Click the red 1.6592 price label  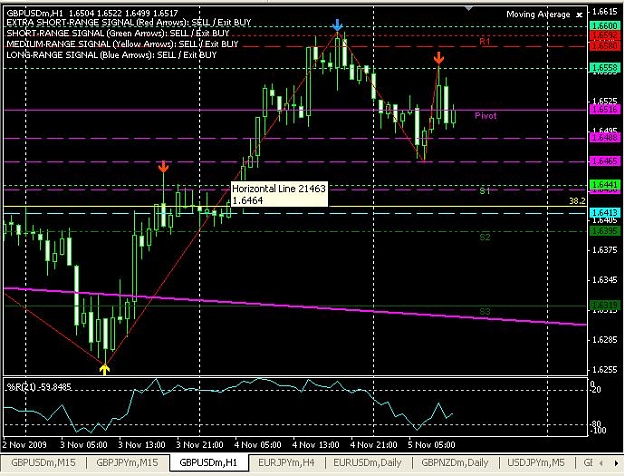pos(605,35)
